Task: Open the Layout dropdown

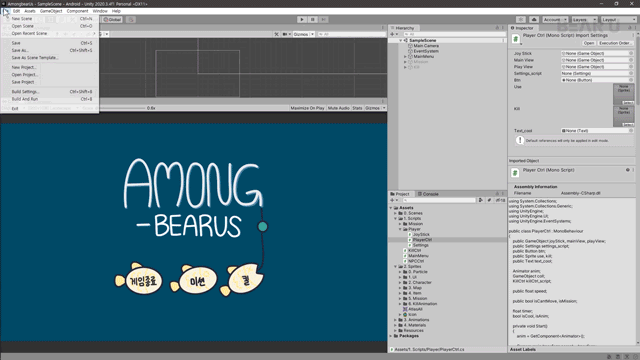Action: pos(618,20)
